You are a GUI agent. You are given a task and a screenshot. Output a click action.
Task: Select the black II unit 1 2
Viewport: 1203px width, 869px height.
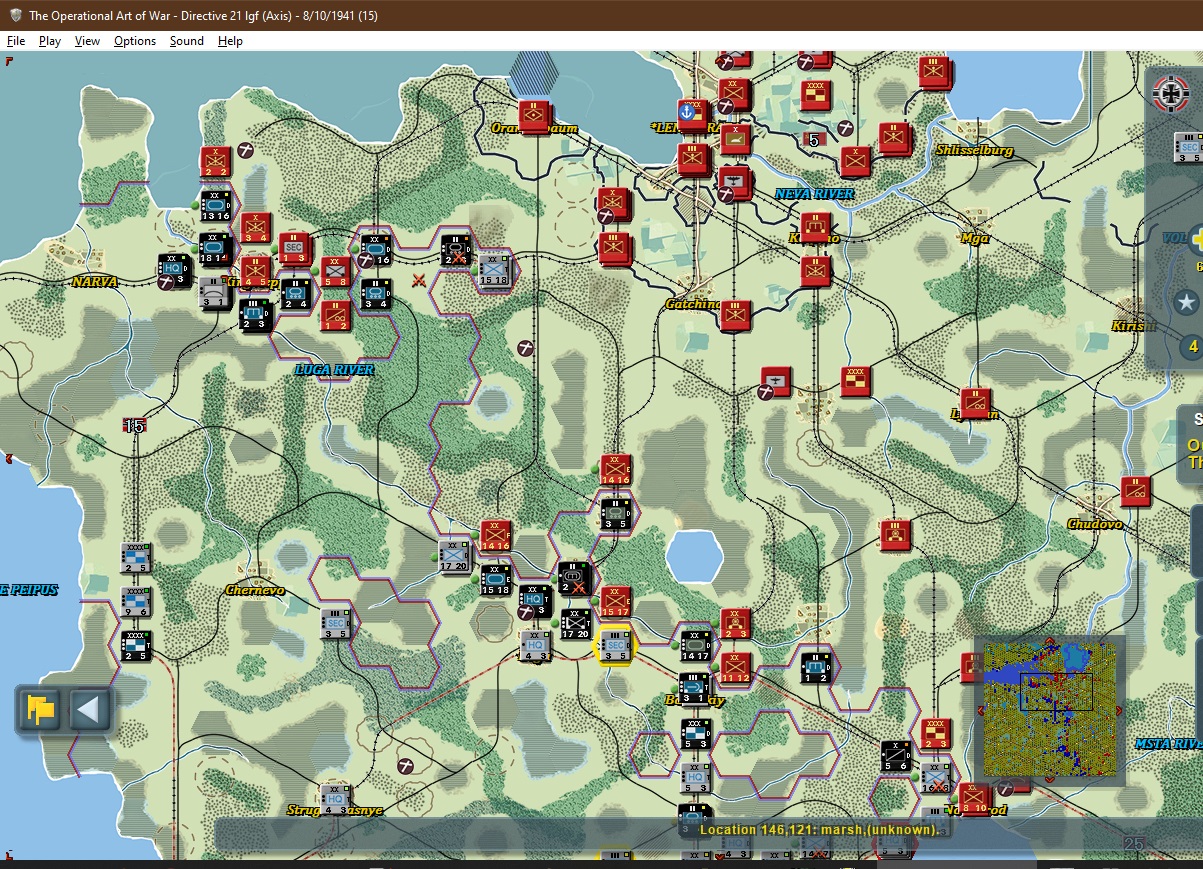[815, 667]
